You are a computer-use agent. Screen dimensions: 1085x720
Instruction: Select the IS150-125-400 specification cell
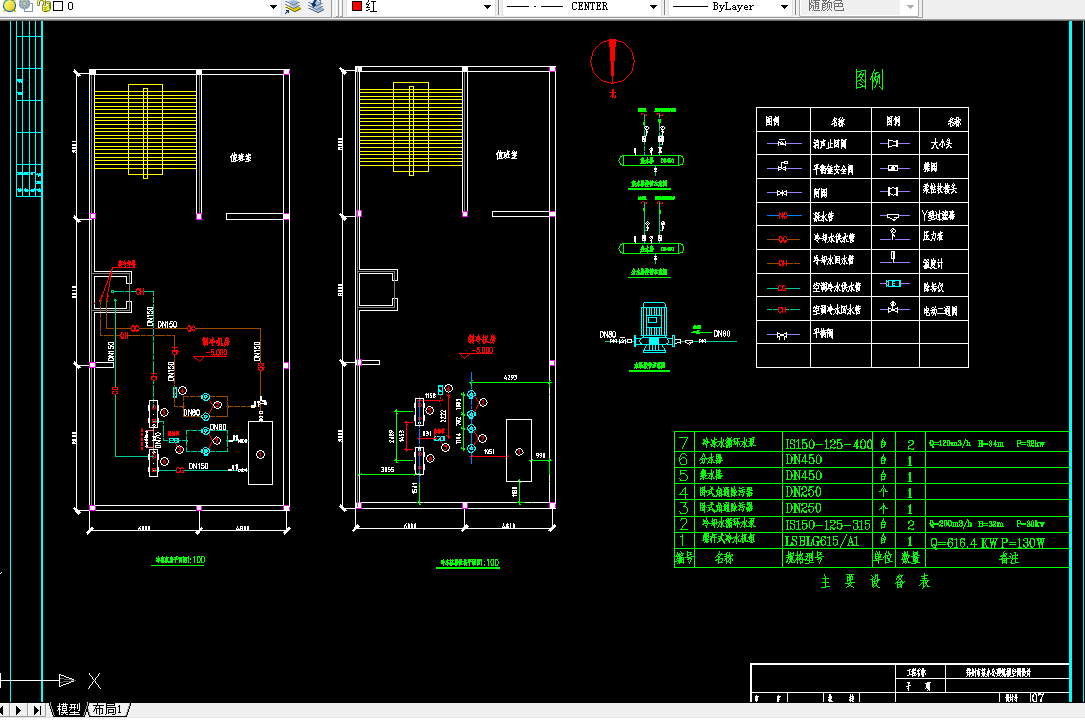[828, 444]
